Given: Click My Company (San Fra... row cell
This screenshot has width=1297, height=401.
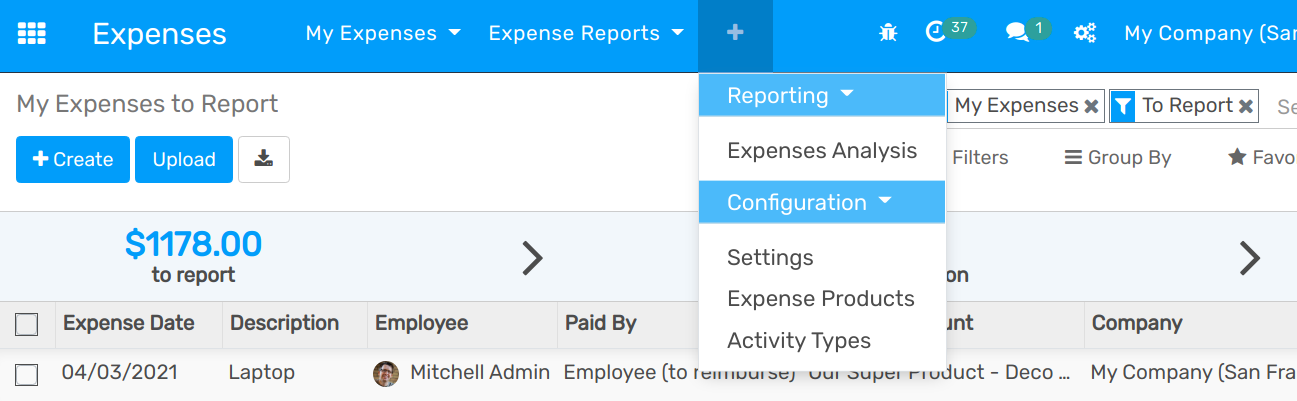Looking at the screenshot, I should [x=1193, y=373].
